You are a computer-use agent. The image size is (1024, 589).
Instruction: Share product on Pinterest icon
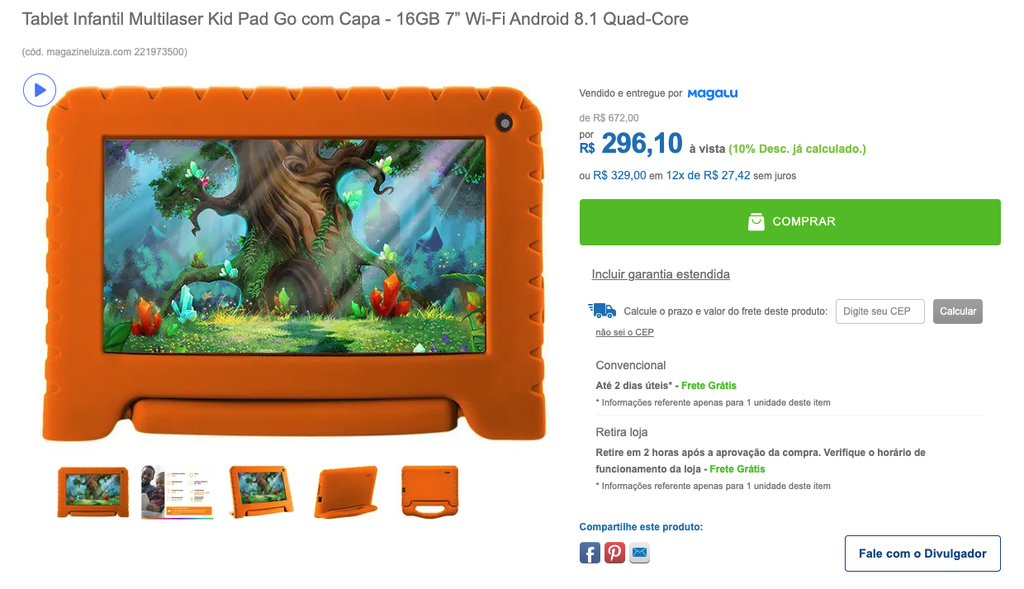pos(614,553)
